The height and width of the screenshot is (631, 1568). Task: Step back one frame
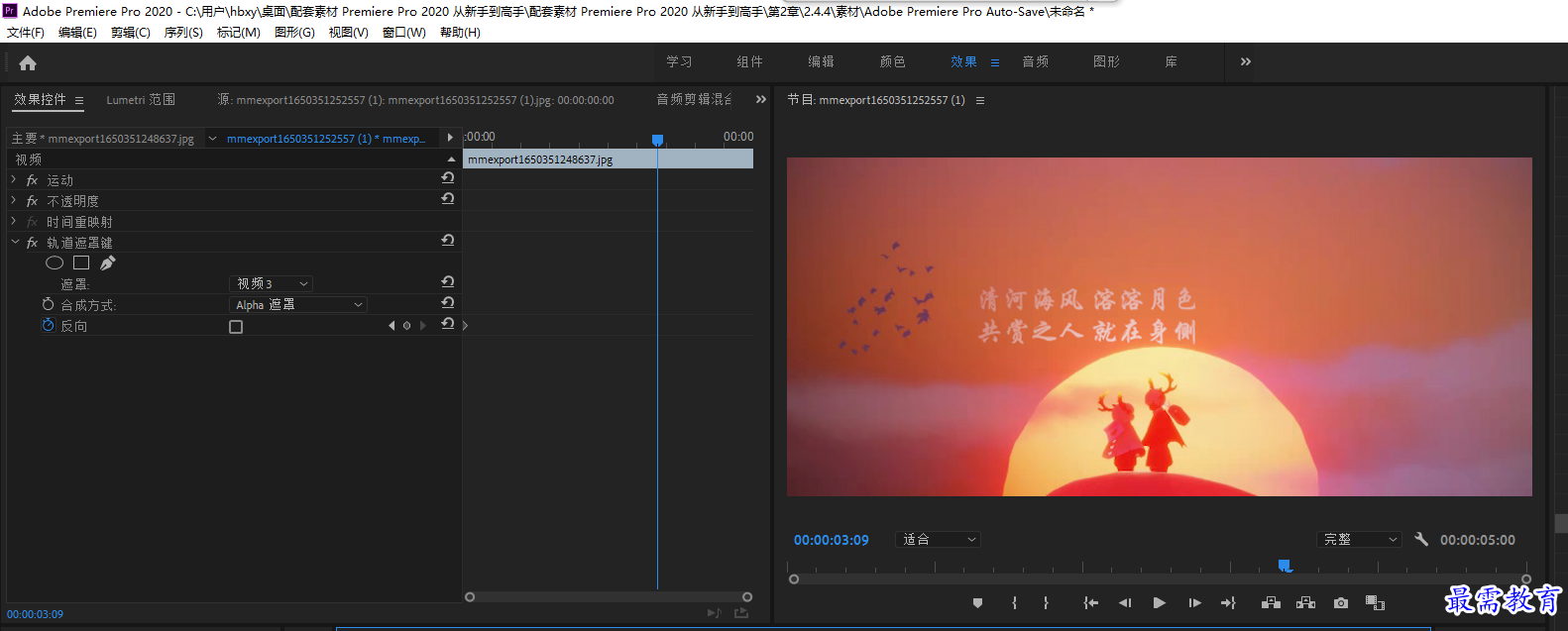coord(1125,602)
